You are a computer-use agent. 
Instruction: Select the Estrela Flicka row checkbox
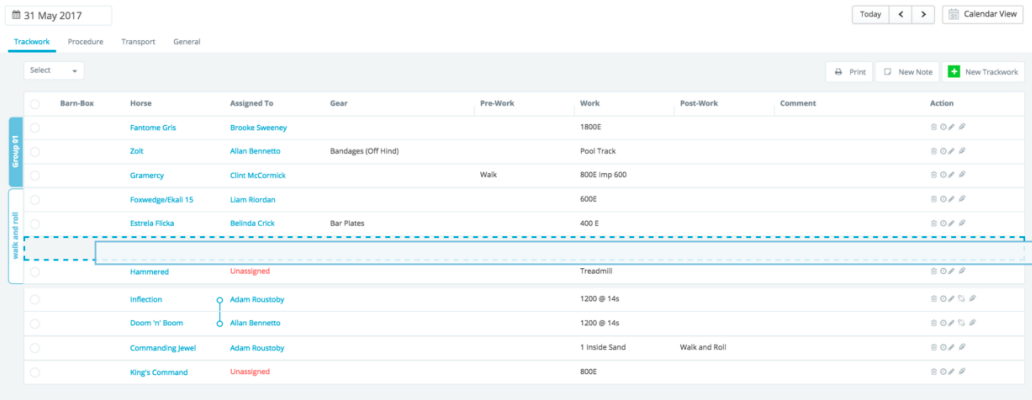coord(35,224)
